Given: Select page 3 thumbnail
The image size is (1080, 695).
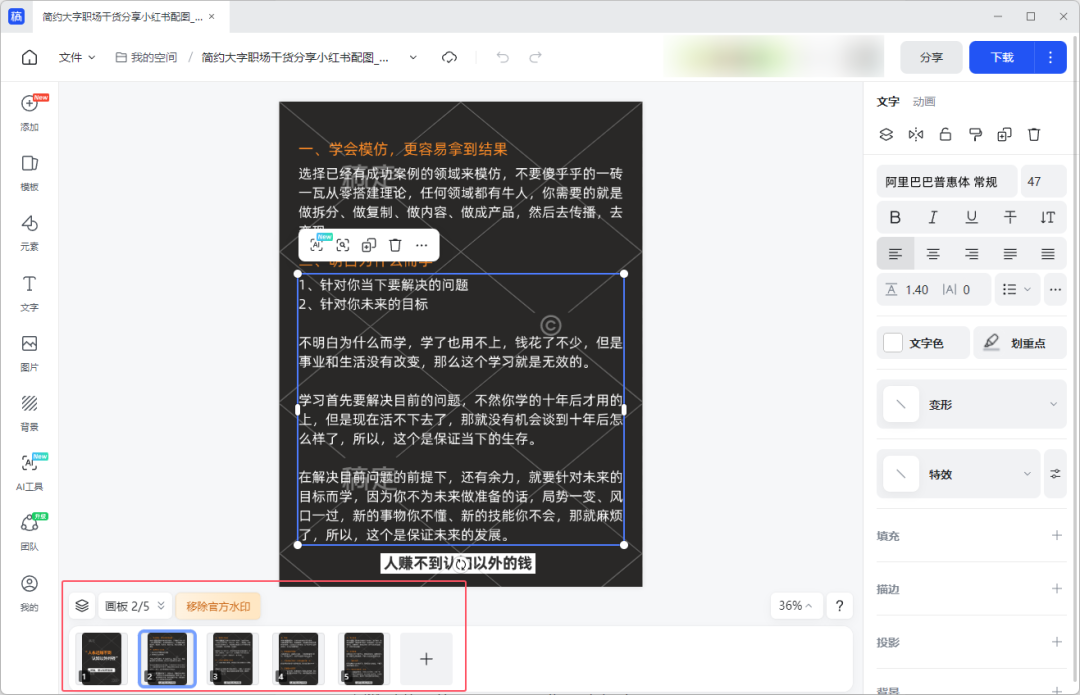Looking at the screenshot, I should point(233,658).
